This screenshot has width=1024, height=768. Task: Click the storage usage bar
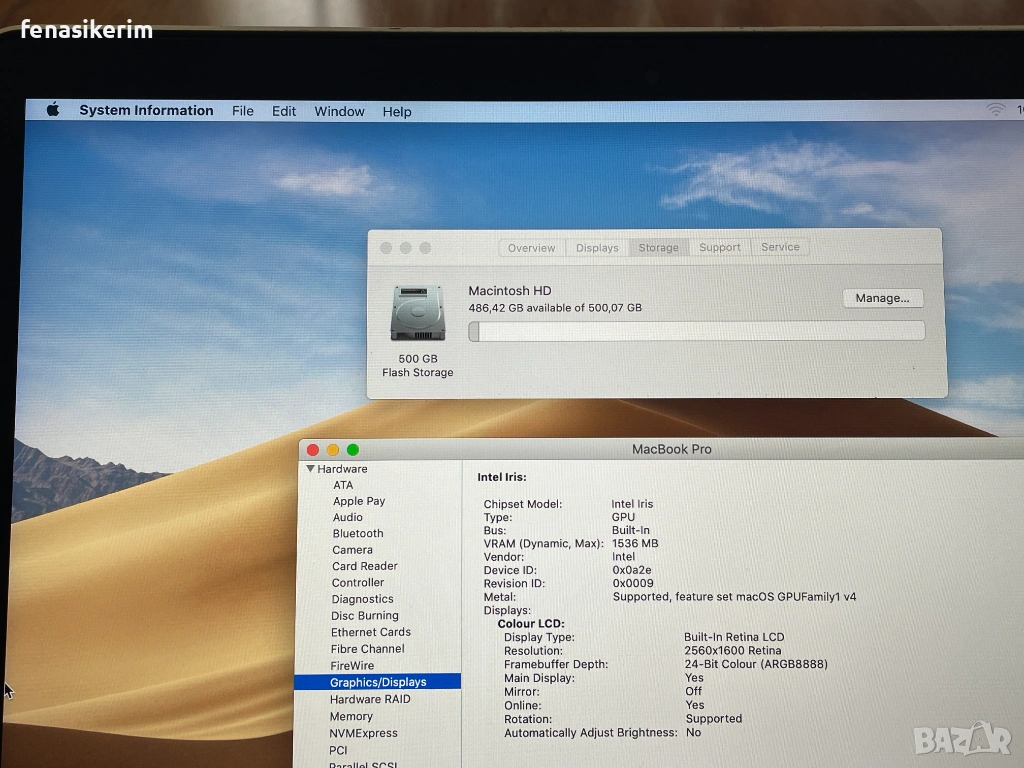click(x=696, y=331)
